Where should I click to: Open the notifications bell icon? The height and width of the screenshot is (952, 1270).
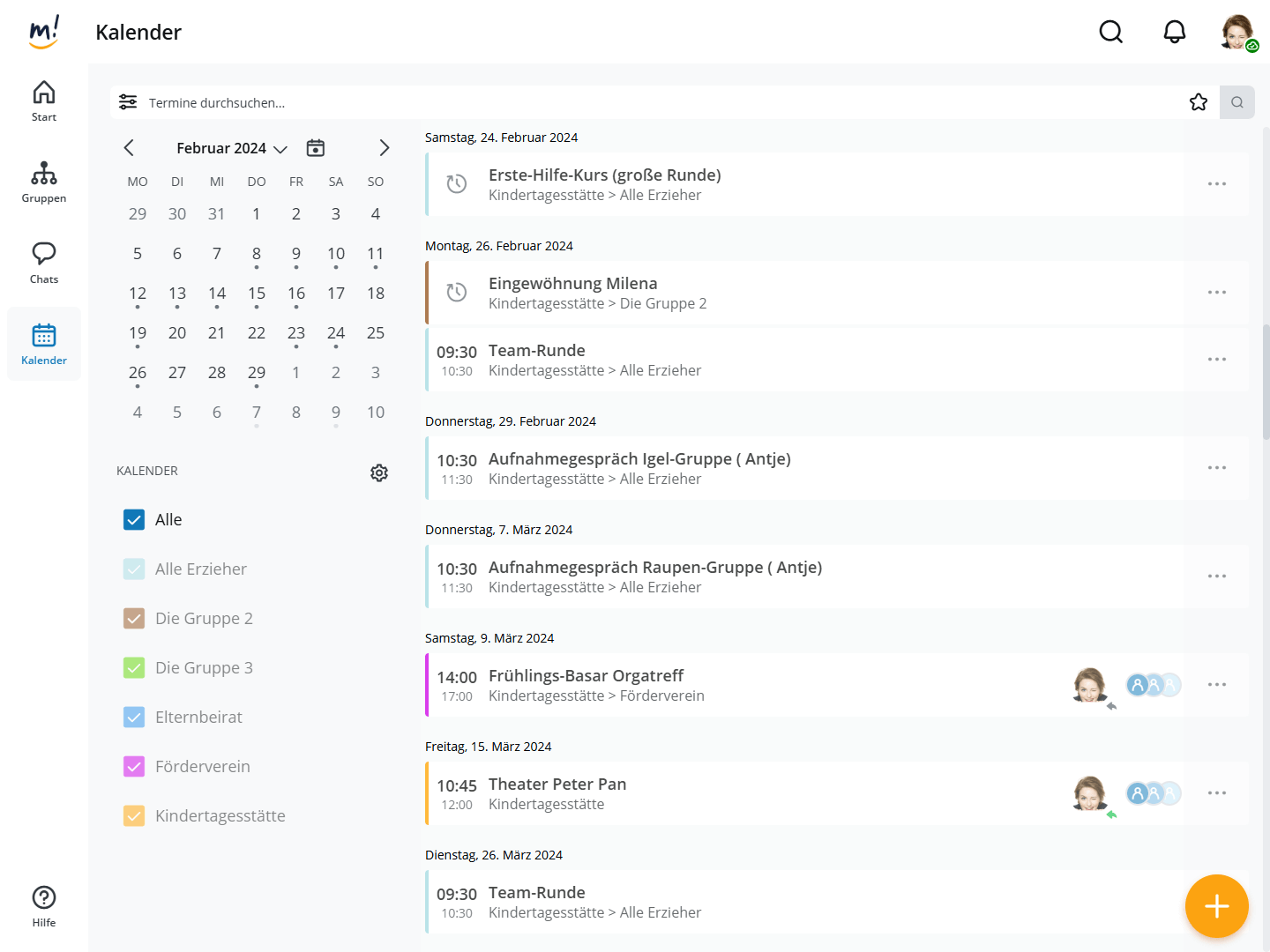click(x=1174, y=33)
